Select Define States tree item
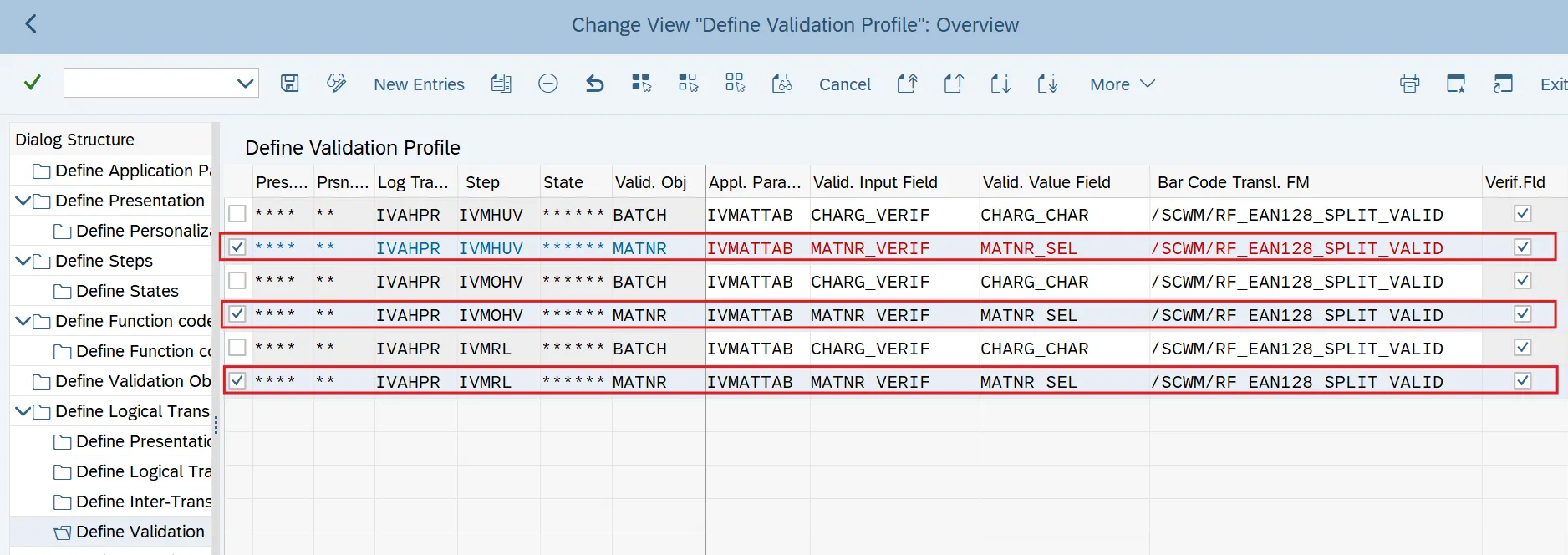Image resolution: width=1568 pixels, height=555 pixels. [x=127, y=291]
